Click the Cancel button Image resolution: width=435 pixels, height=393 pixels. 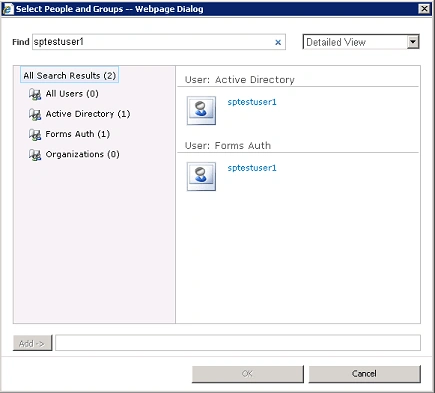(365, 374)
